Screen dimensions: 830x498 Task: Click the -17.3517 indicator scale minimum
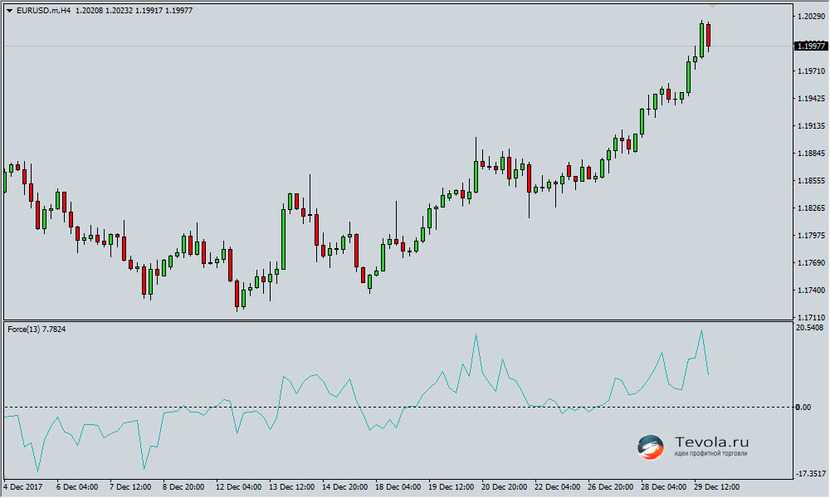[809, 474]
